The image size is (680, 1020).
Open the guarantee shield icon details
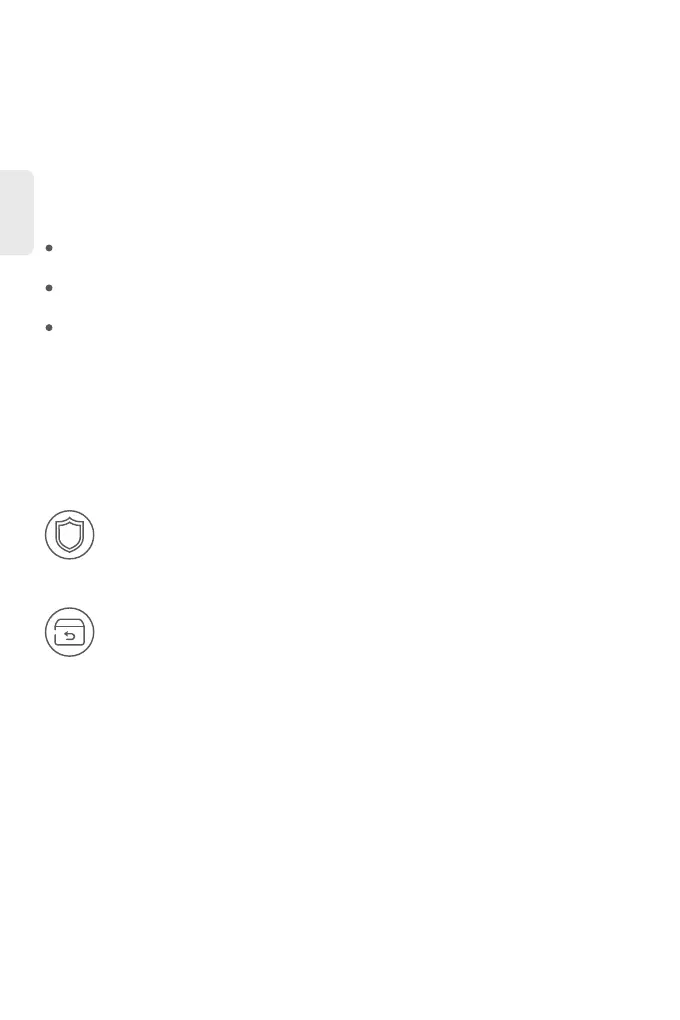click(x=70, y=535)
